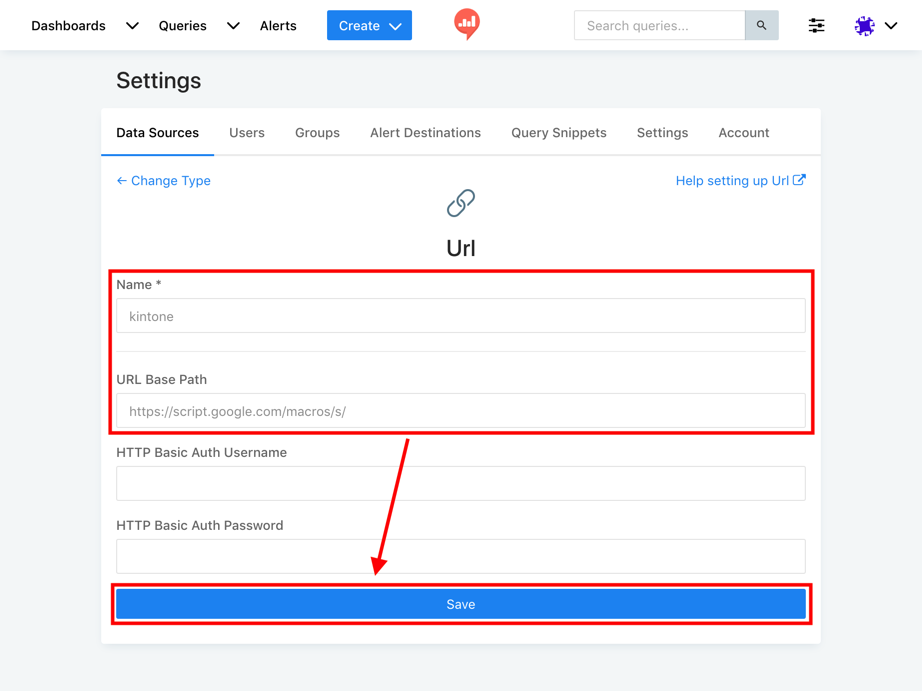This screenshot has width=922, height=691.
Task: Click the Url link chain icon
Action: 460,203
